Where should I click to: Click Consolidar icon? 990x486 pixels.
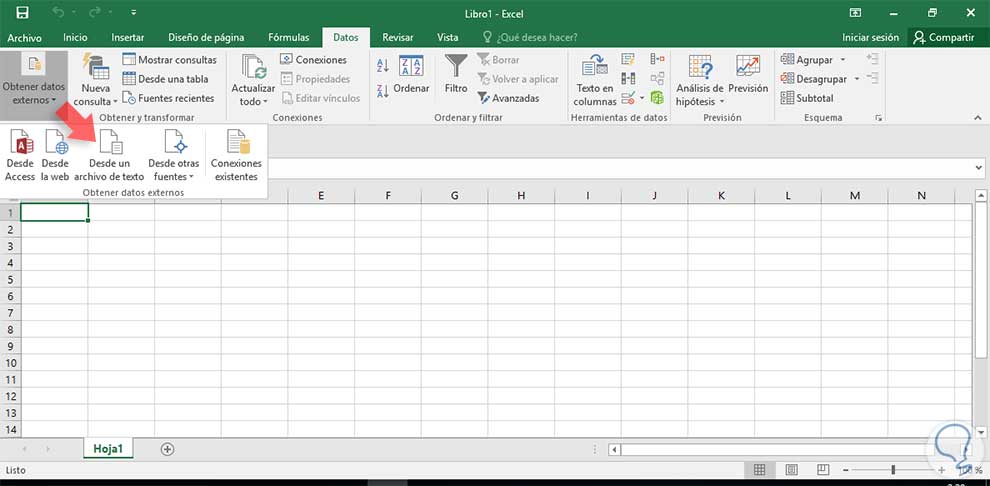pos(657,59)
